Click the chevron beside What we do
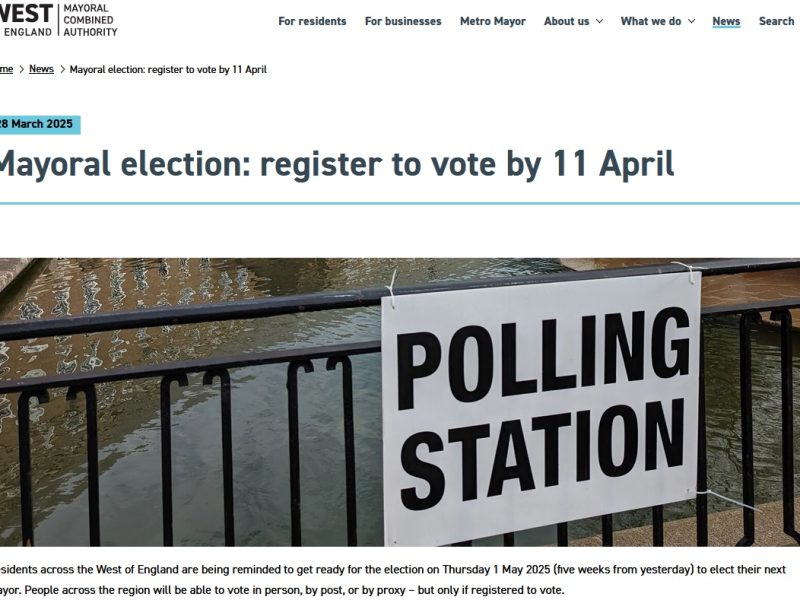Viewport: 800px width, 600px height. tap(691, 21)
